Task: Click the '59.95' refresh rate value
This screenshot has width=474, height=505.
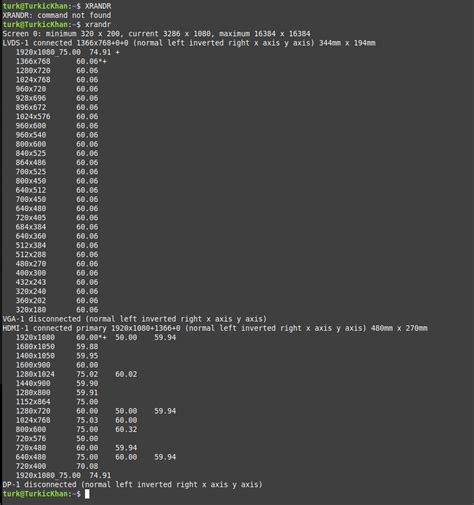Action: pyautogui.click(x=87, y=356)
